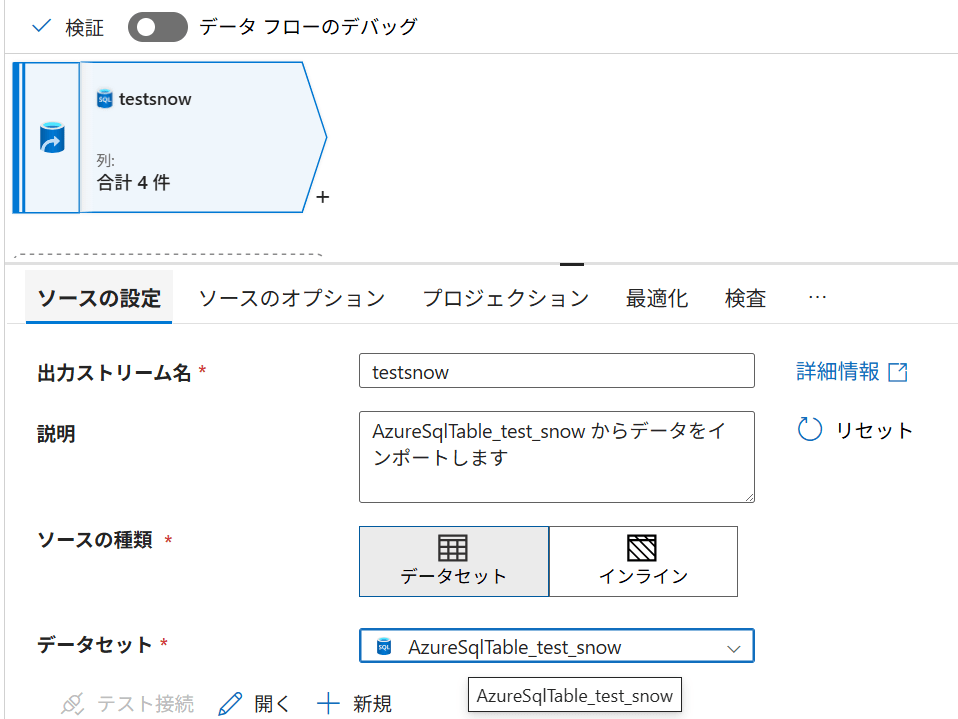The width and height of the screenshot is (958, 719).
Task: Expand the more tabs ellipsis
Action: coord(817,297)
